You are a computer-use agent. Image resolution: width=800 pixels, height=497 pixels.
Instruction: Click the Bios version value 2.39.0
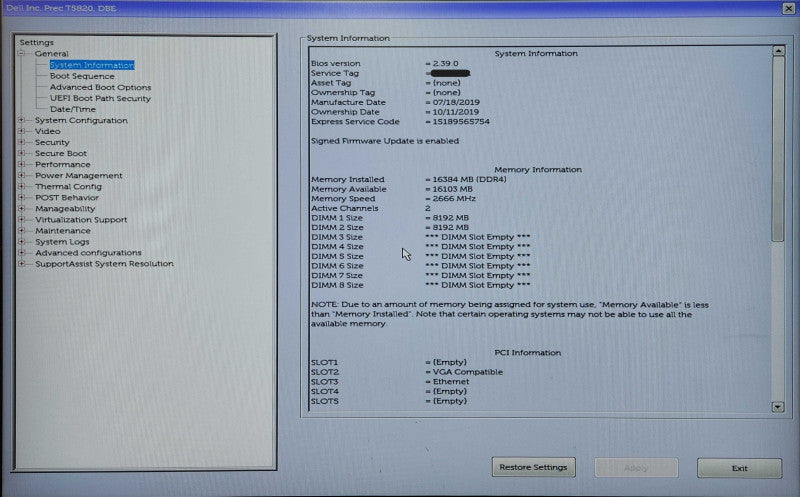click(x=445, y=63)
